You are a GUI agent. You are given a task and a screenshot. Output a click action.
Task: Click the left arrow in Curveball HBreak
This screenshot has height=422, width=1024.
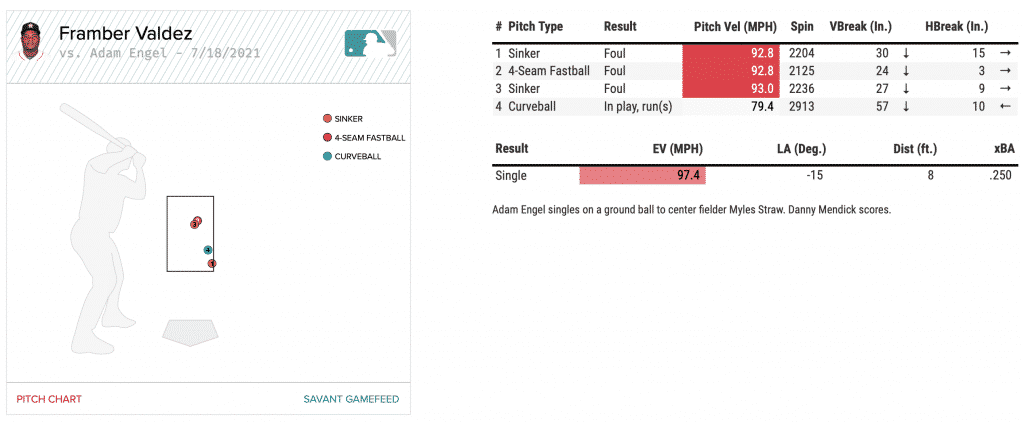coord(1005,106)
